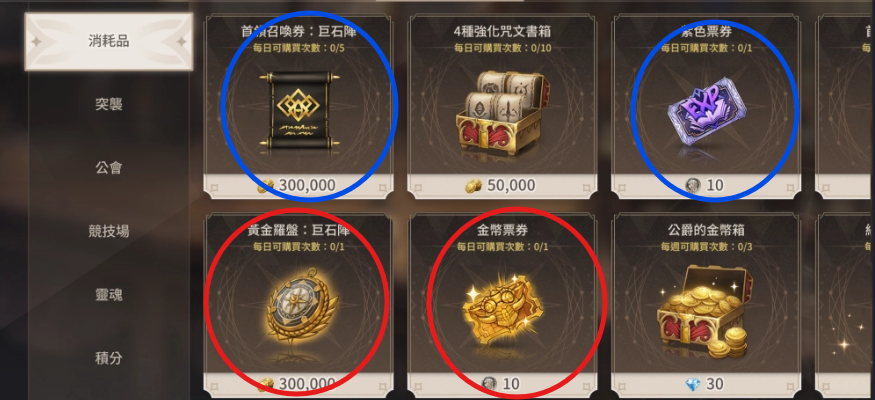Click the 10 price under 金幣票券
Screen dimensions: 875x400
[502, 384]
